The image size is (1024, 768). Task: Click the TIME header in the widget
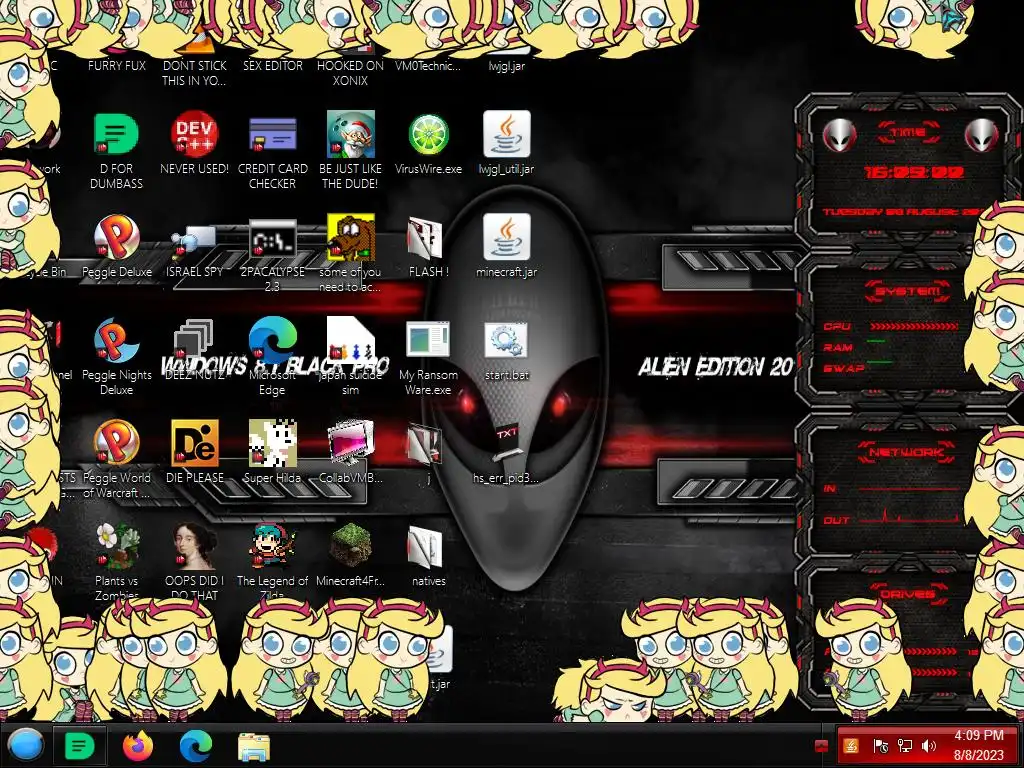908,132
